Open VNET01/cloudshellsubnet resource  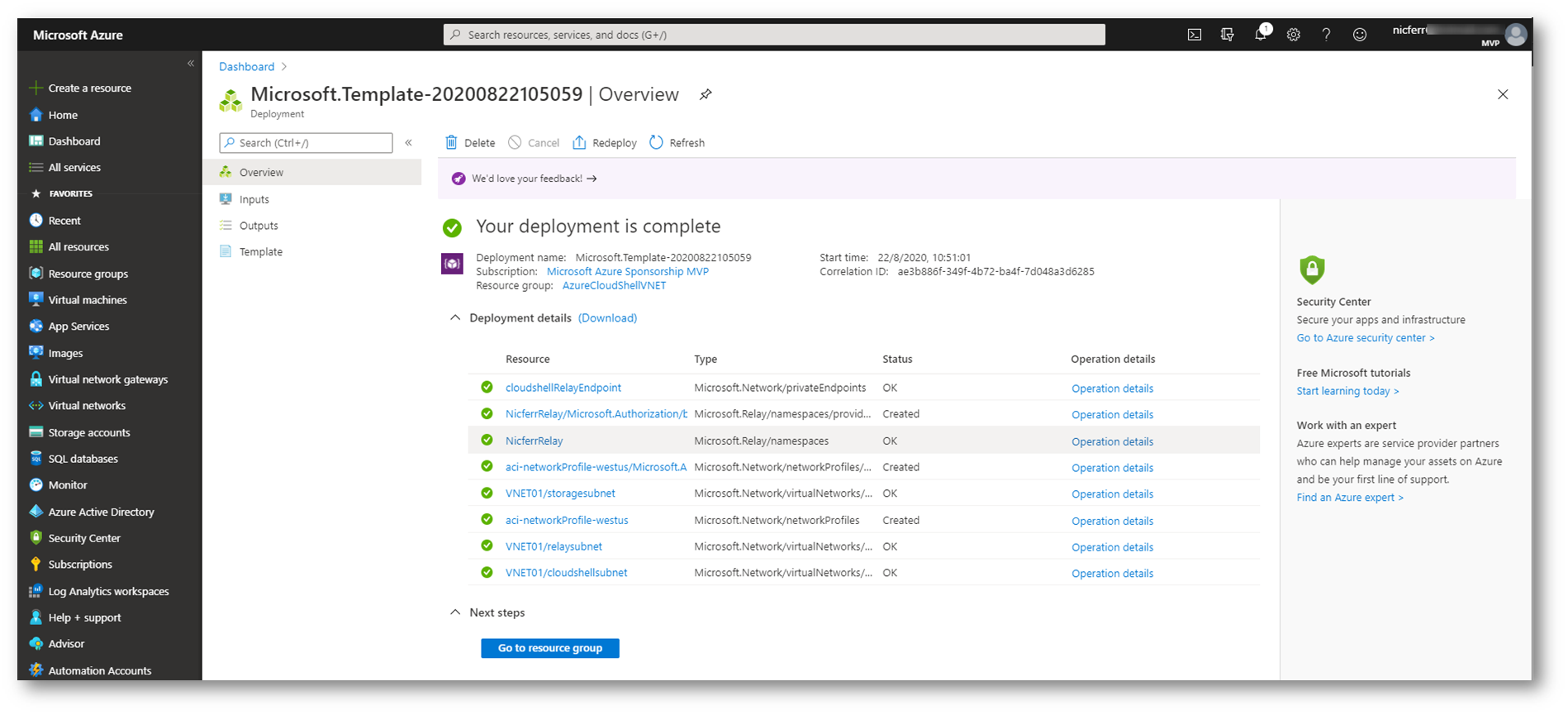coord(566,573)
